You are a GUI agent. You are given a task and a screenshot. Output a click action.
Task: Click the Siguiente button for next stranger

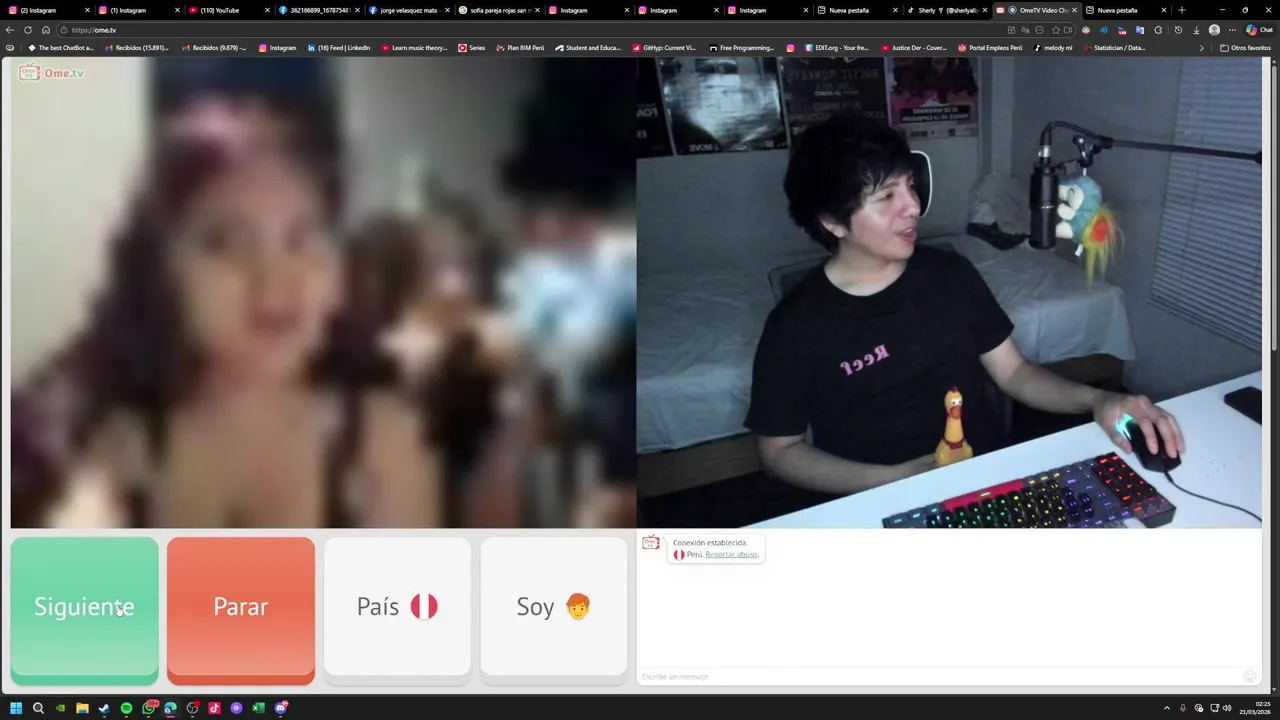(84, 610)
